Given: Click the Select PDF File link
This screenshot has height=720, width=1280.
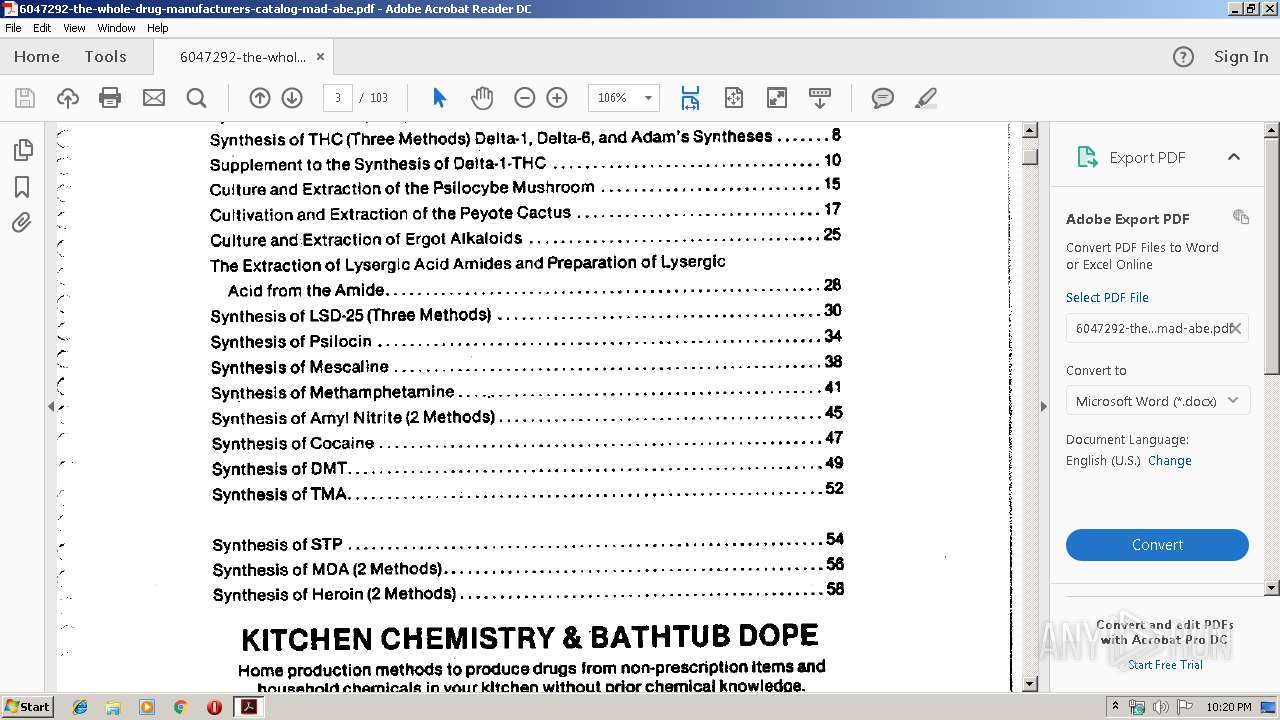Looking at the screenshot, I should [x=1107, y=297].
